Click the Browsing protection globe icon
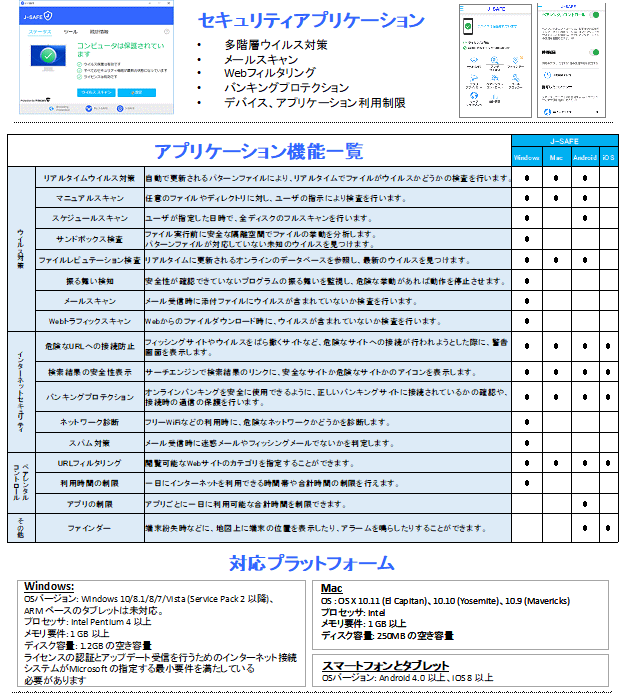Image resolution: width=624 pixels, height=694 pixels. pyautogui.click(x=51, y=108)
